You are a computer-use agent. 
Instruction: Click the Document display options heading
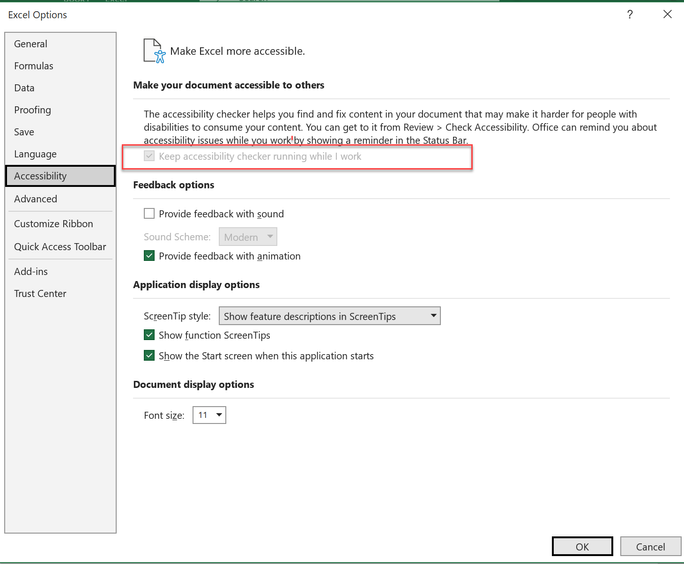(x=194, y=385)
